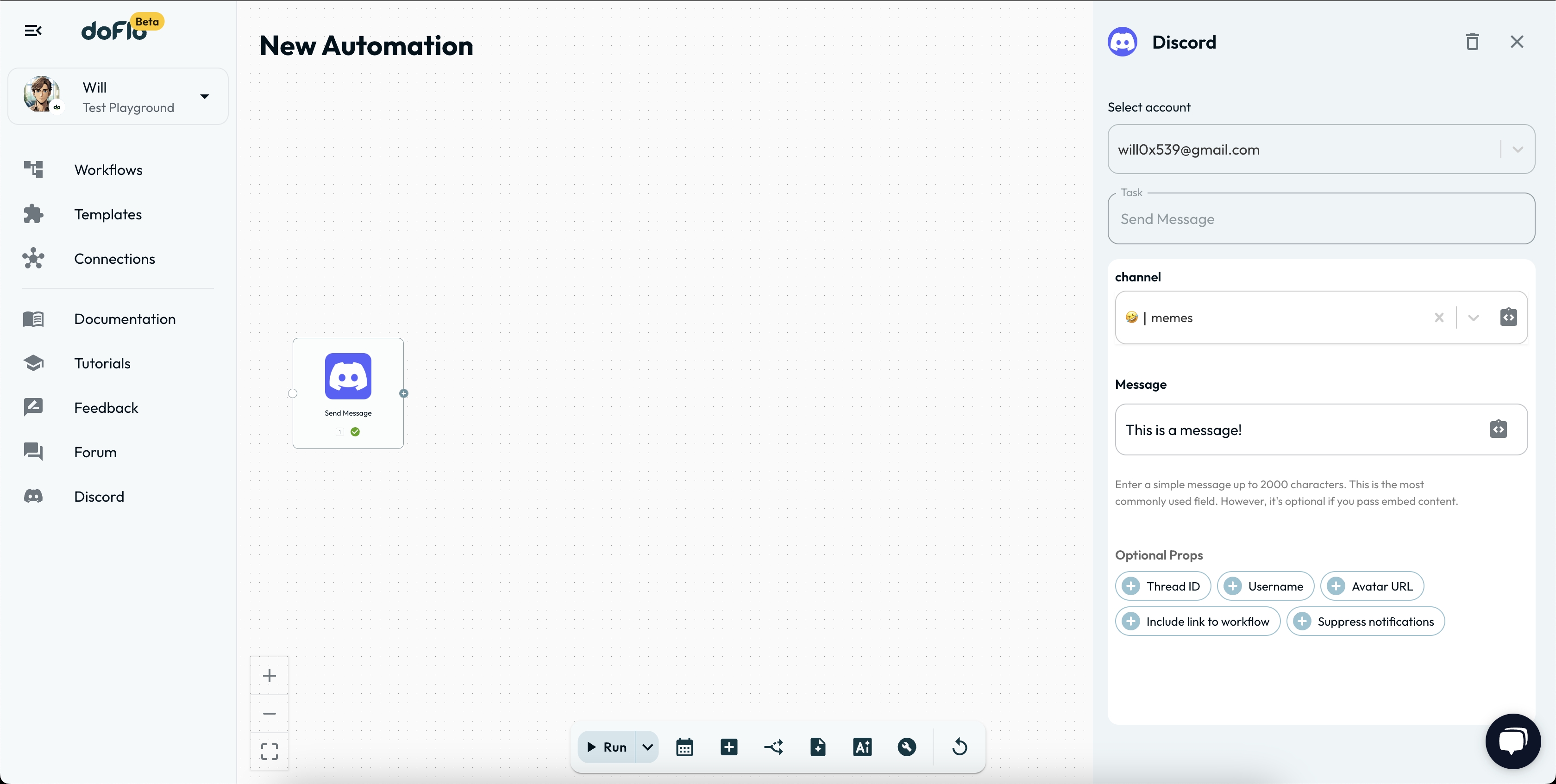Click the code insert icon in Message field
Image resolution: width=1556 pixels, height=784 pixels.
tap(1498, 429)
